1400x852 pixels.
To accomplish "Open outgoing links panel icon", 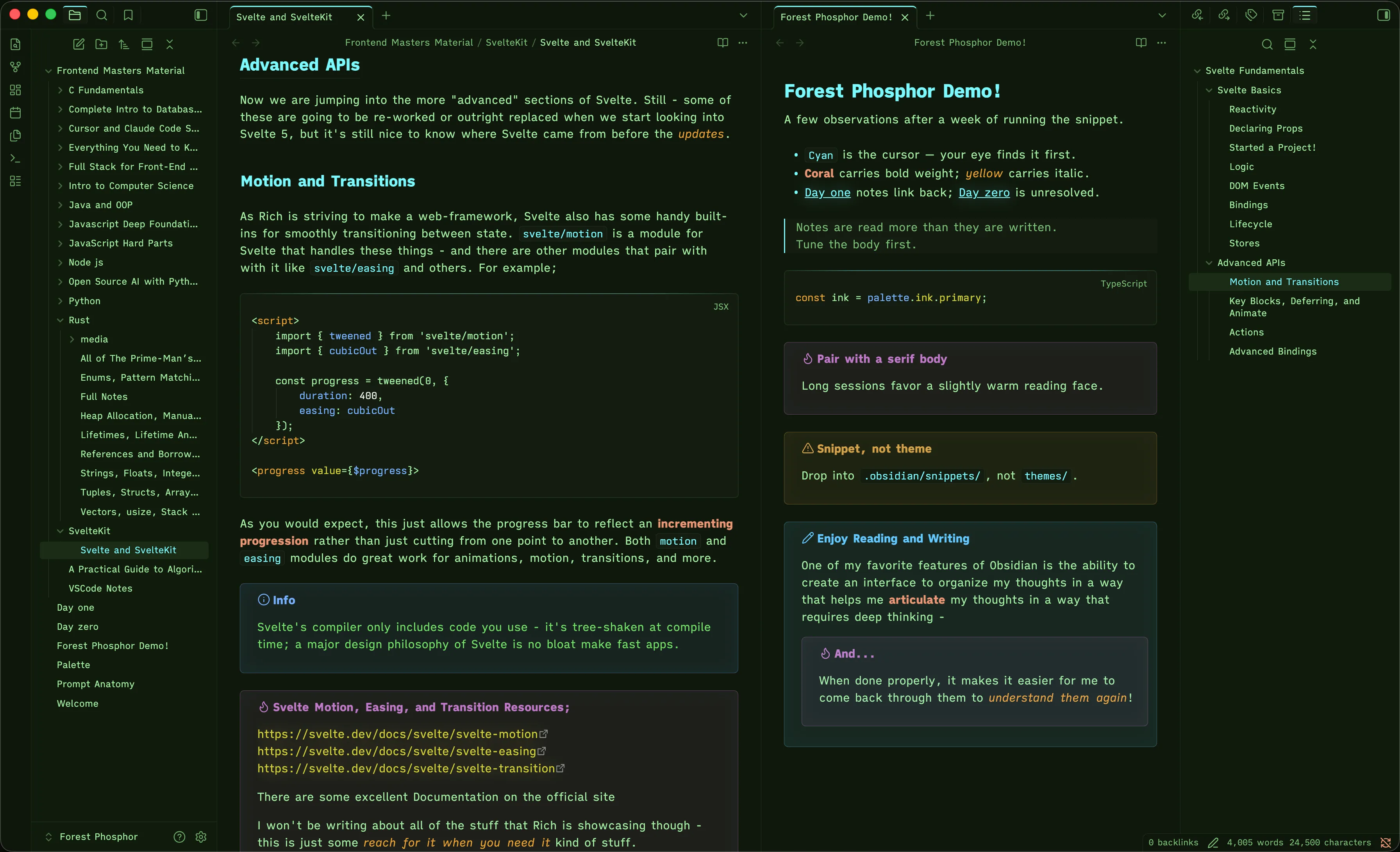I will pyautogui.click(x=1224, y=15).
